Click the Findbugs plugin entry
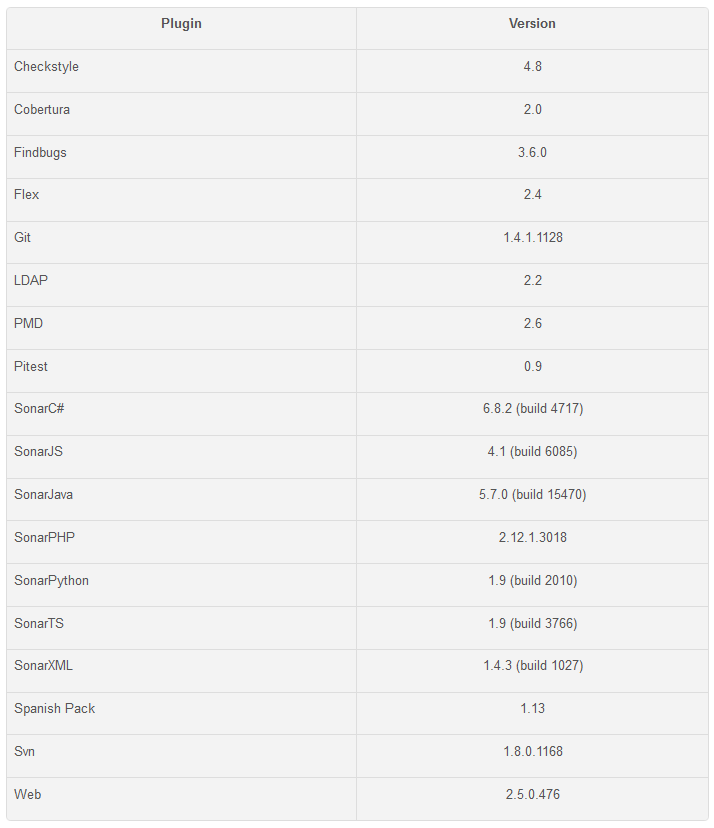Image resolution: width=714 pixels, height=828 pixels. click(40, 153)
